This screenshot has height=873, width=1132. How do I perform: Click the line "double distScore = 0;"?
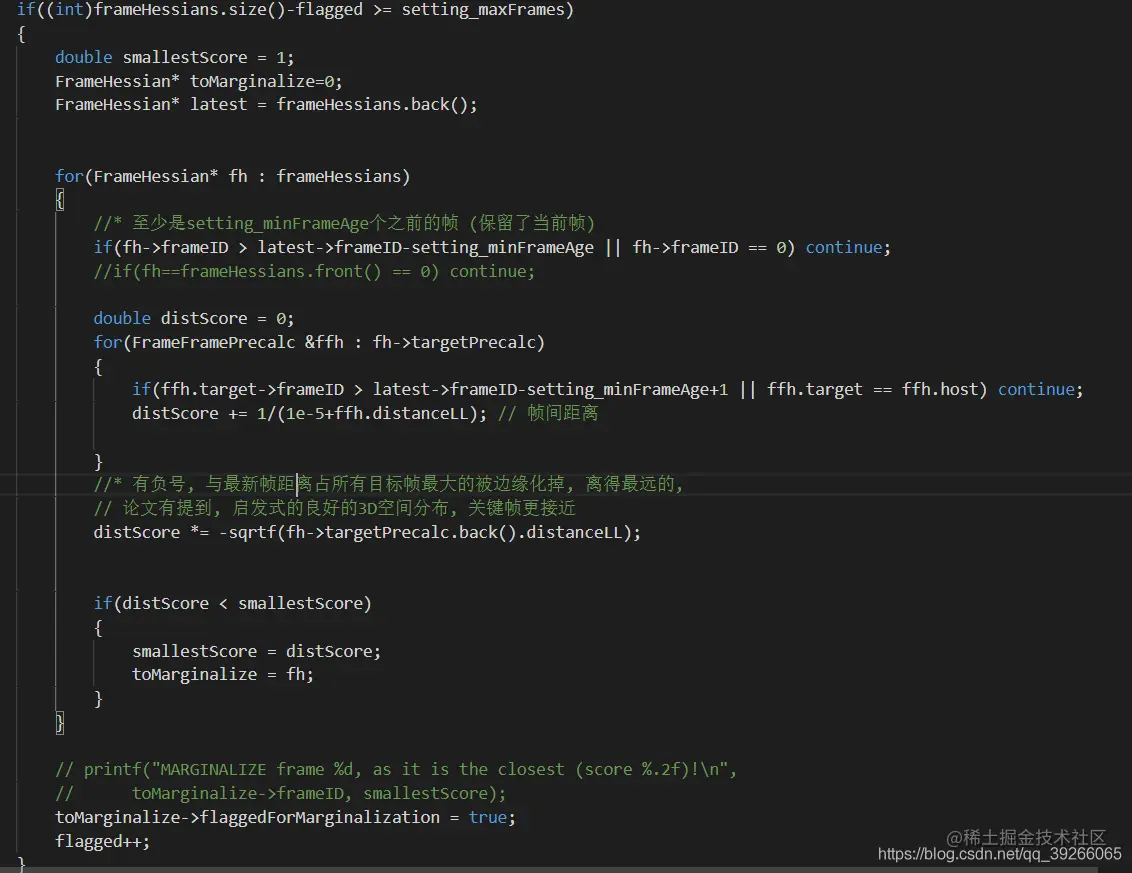(x=193, y=318)
